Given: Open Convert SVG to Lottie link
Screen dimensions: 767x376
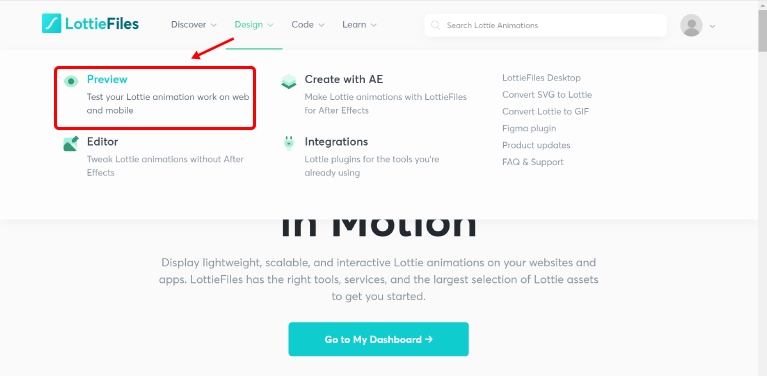Looking at the screenshot, I should [x=547, y=95].
